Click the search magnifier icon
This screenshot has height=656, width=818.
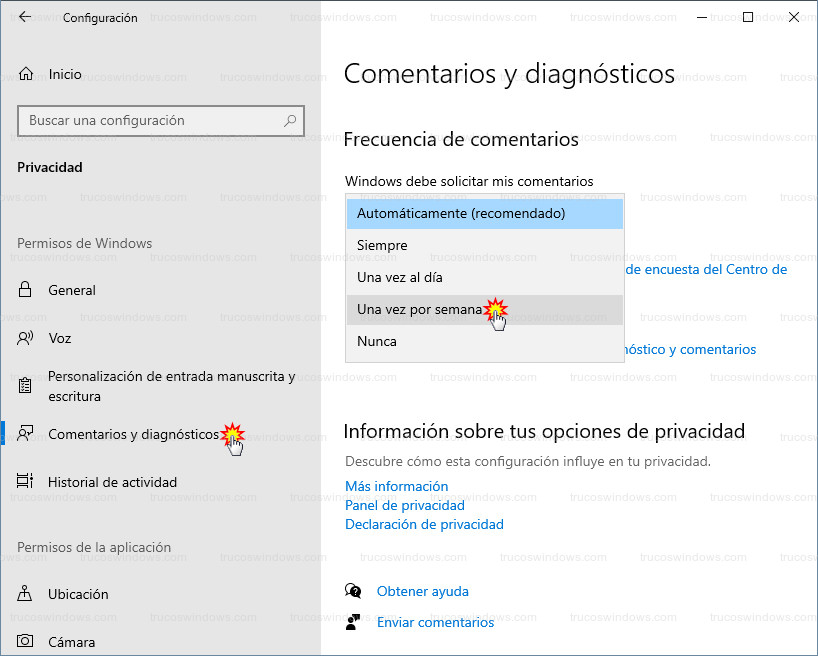point(290,121)
